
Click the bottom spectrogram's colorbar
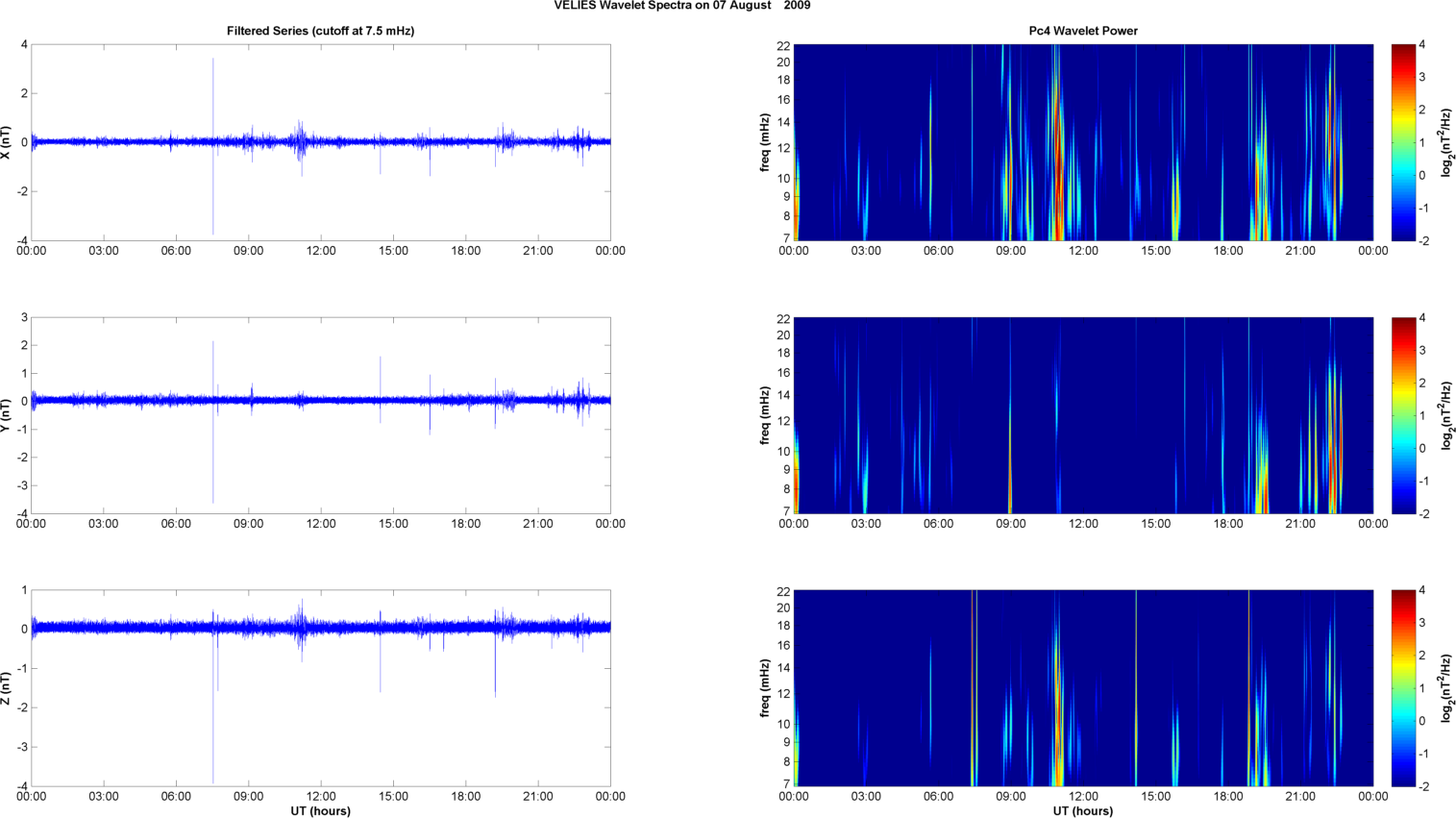(x=1403, y=688)
